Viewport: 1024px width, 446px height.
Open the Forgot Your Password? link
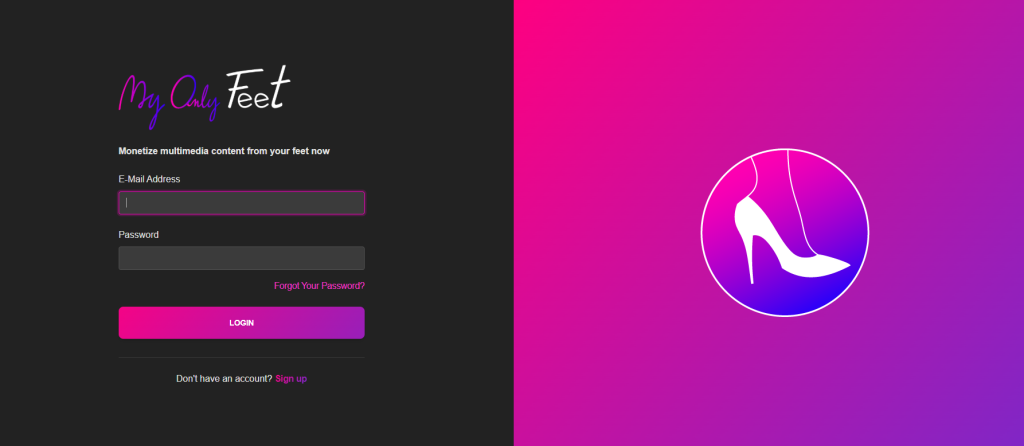319,286
